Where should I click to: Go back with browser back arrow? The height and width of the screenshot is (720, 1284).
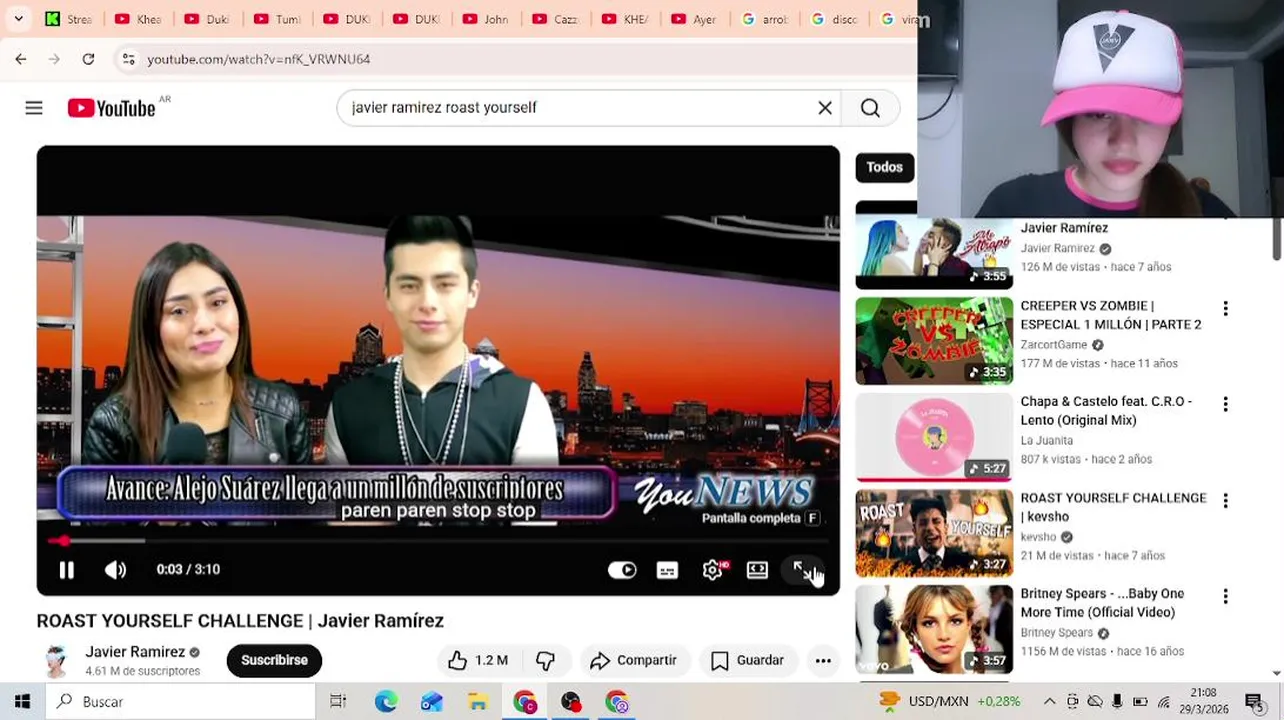tap(21, 59)
